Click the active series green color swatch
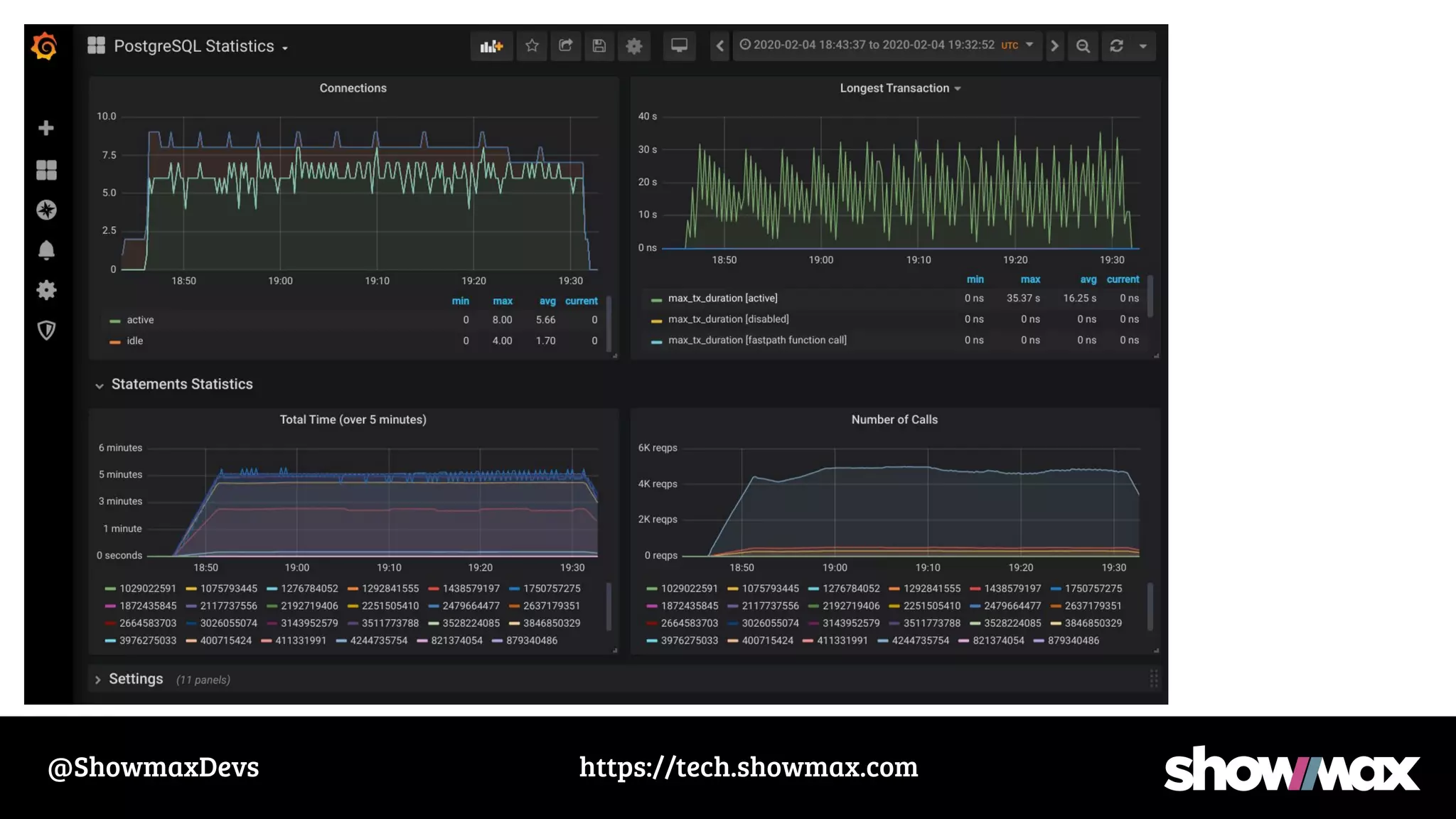Screen dimensions: 1456x819 [115, 321]
